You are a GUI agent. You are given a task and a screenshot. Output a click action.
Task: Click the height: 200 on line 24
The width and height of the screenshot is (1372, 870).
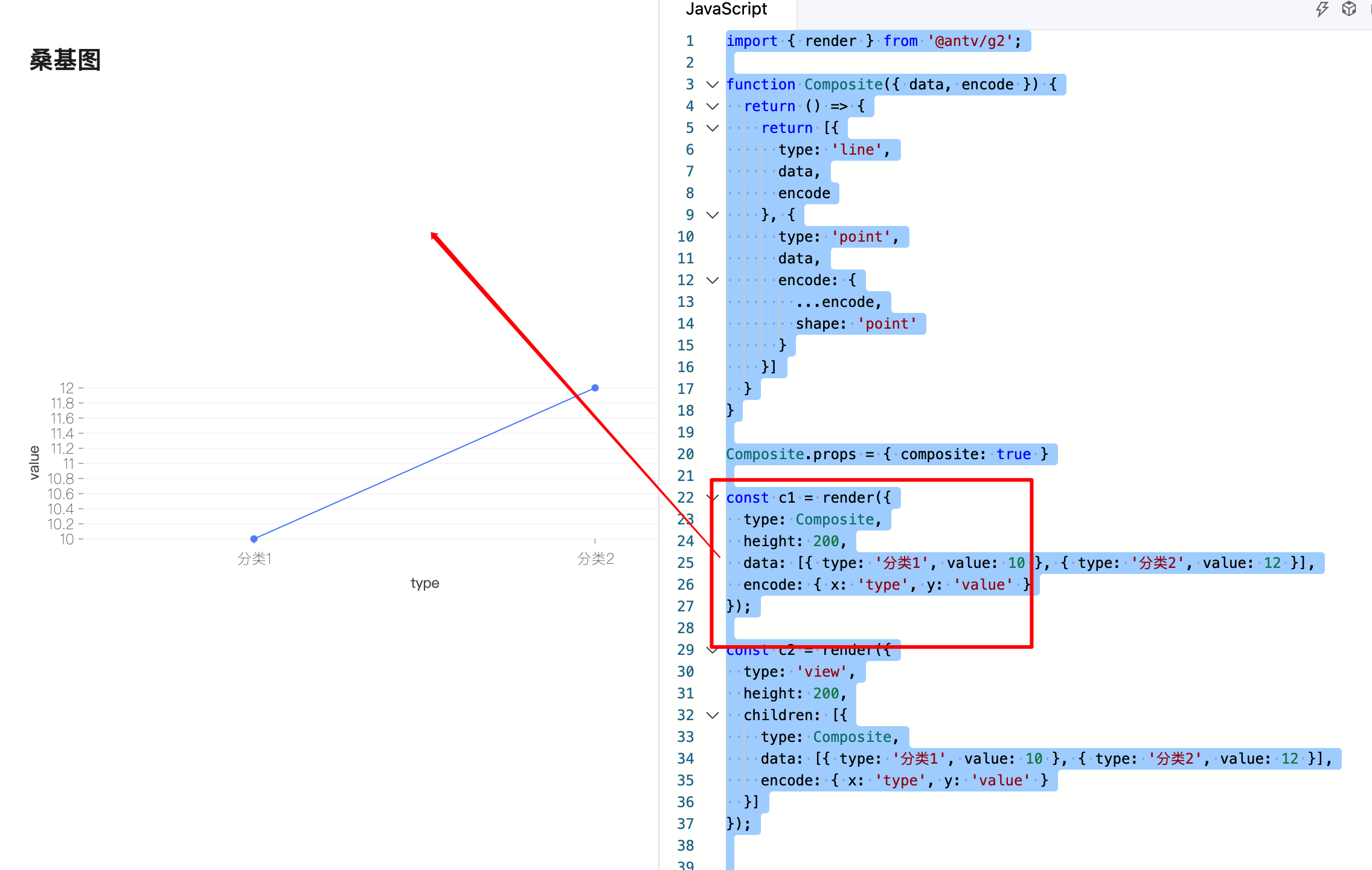[795, 541]
